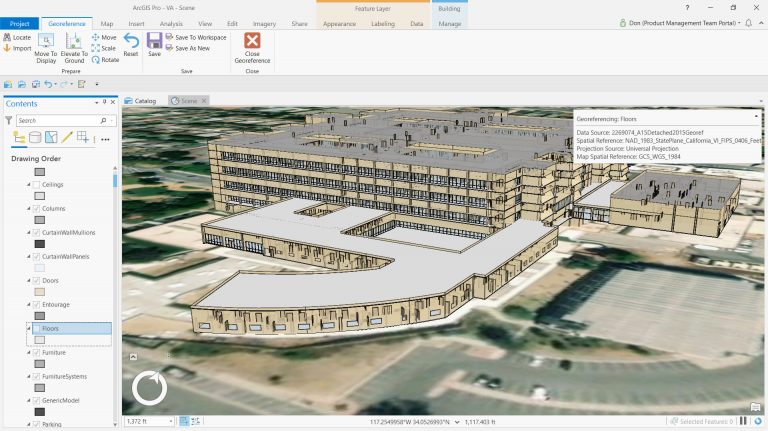
Task: Uncheck the Furniture layer checkbox
Action: 36,353
